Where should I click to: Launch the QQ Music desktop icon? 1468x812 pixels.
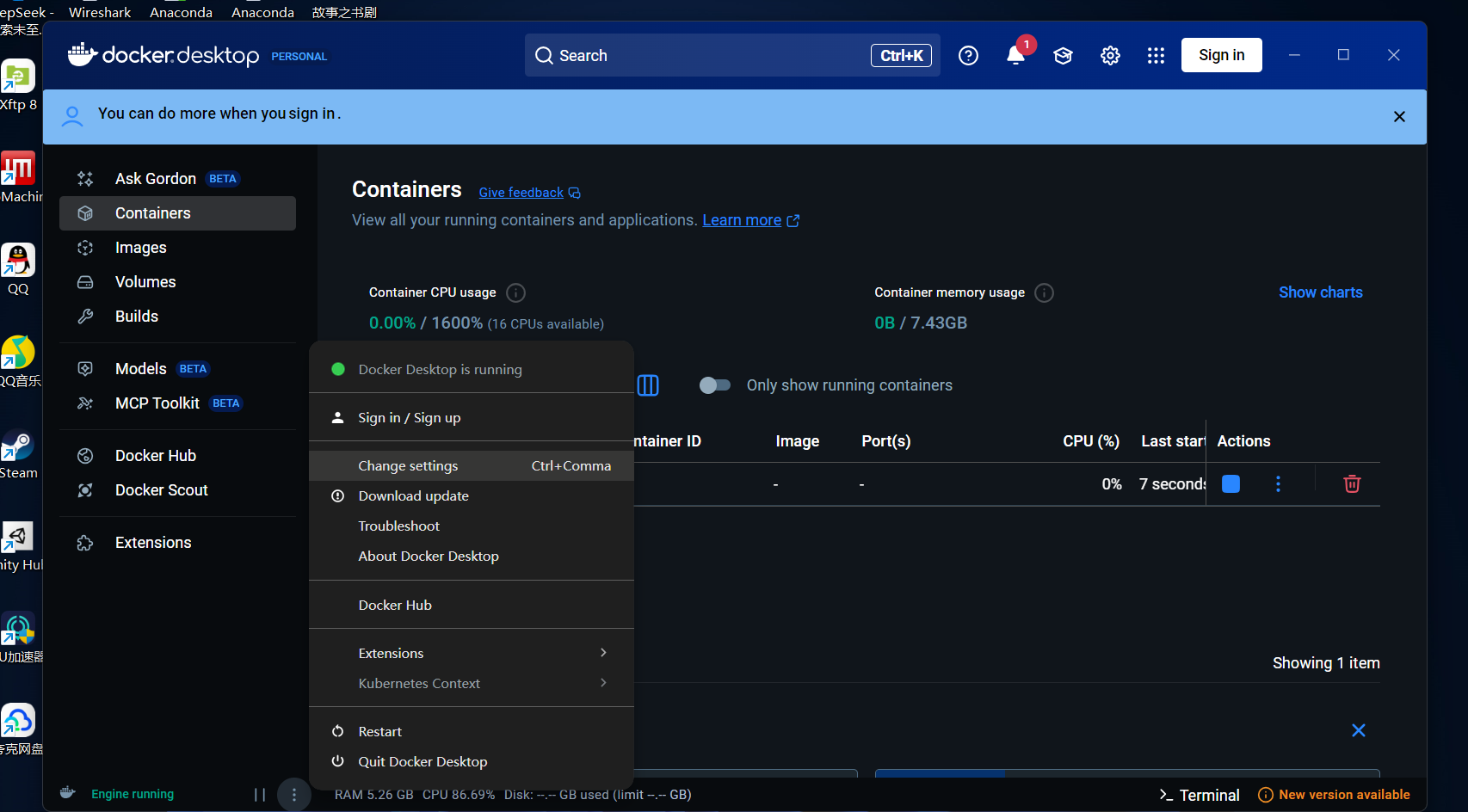18,361
